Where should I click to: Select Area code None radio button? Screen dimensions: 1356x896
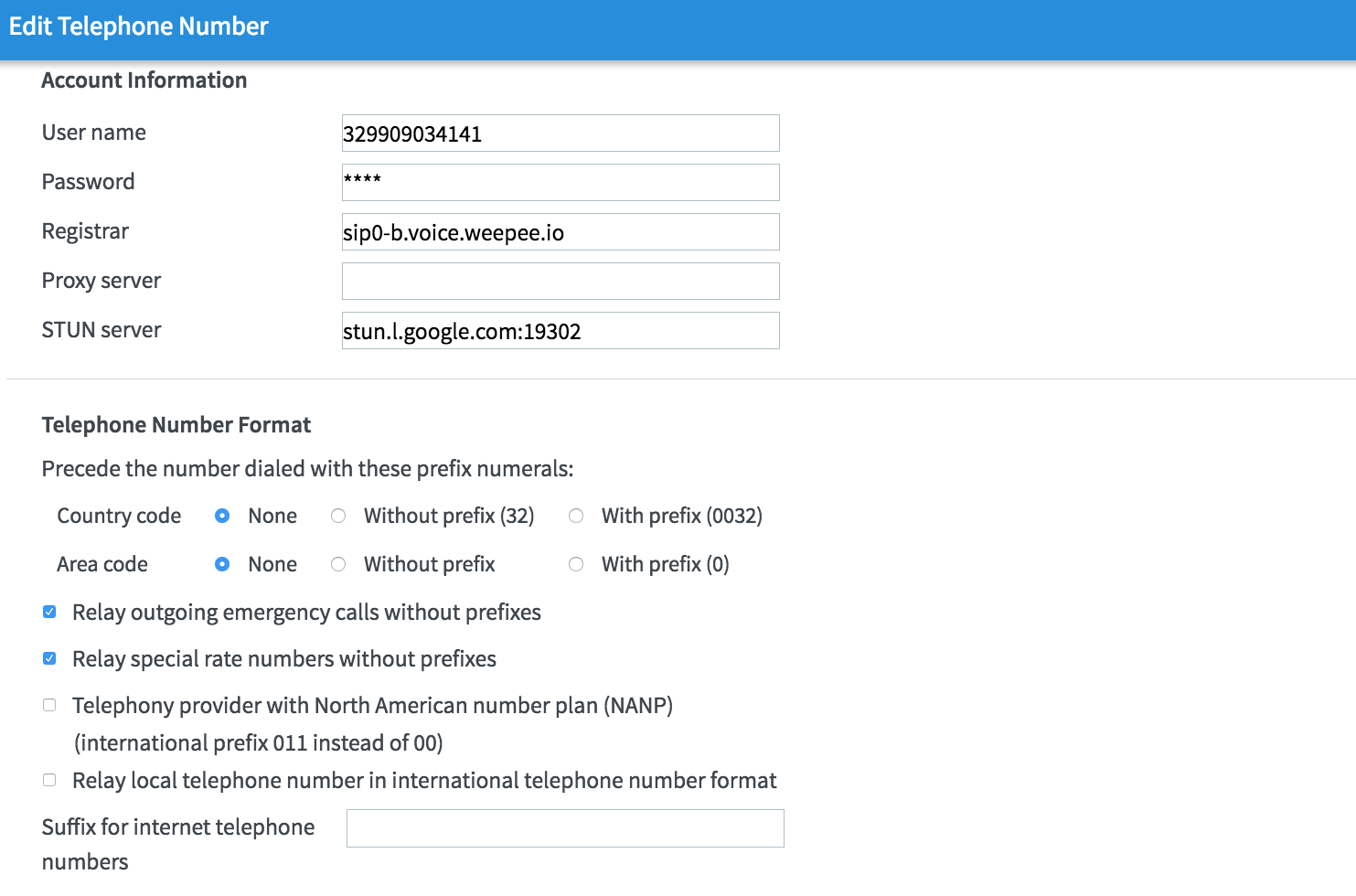coord(222,564)
